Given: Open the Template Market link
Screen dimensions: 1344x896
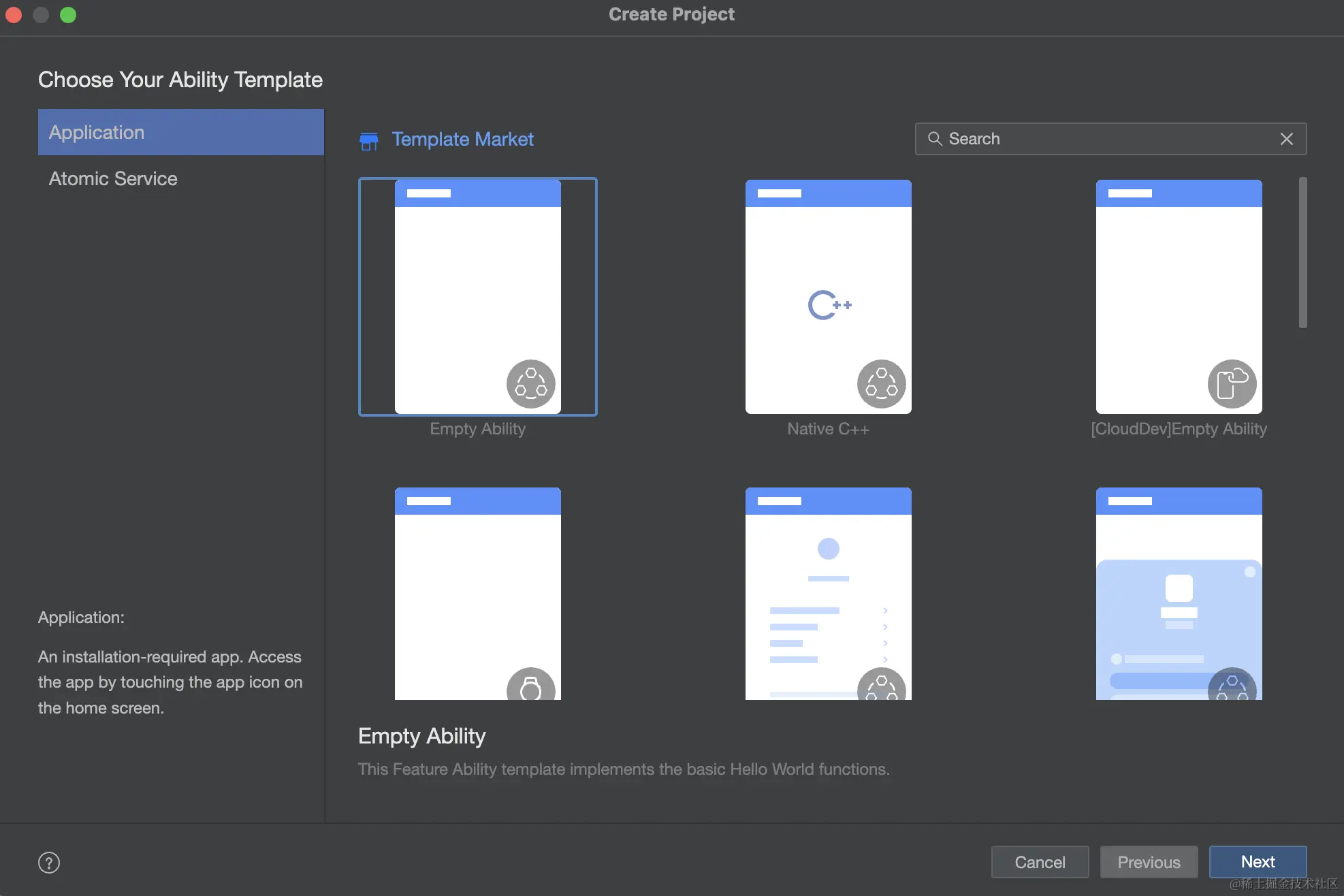Looking at the screenshot, I should (x=462, y=139).
